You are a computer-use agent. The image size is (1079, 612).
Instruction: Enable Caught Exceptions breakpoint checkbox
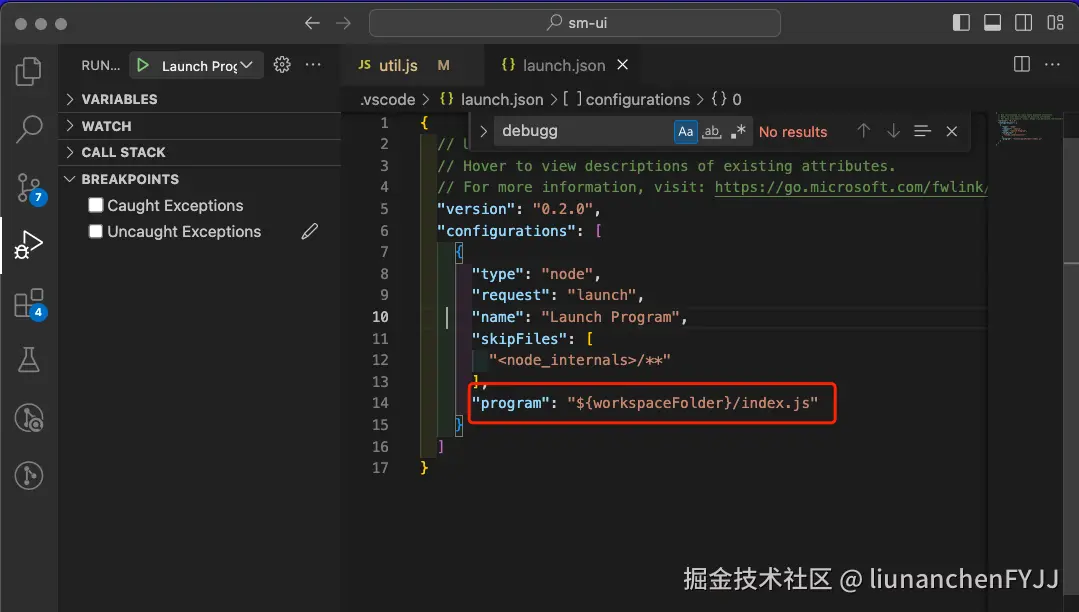tap(96, 205)
